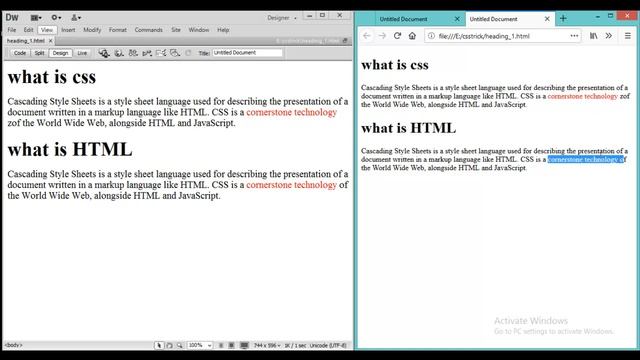The width and height of the screenshot is (640, 360).
Task: Open the Commands menu
Action: pyautogui.click(x=149, y=30)
